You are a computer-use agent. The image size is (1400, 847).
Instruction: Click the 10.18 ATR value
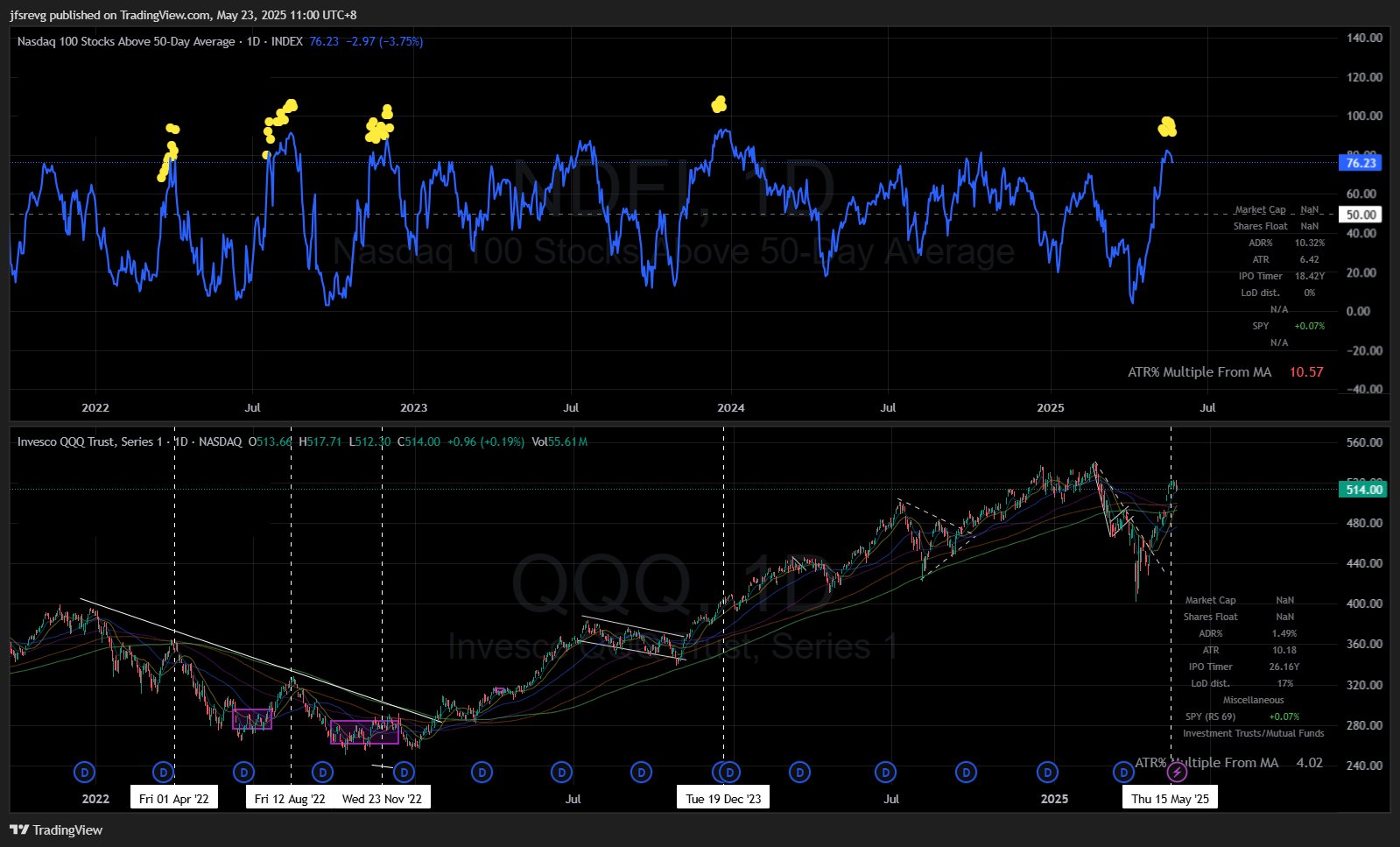pyautogui.click(x=1284, y=650)
